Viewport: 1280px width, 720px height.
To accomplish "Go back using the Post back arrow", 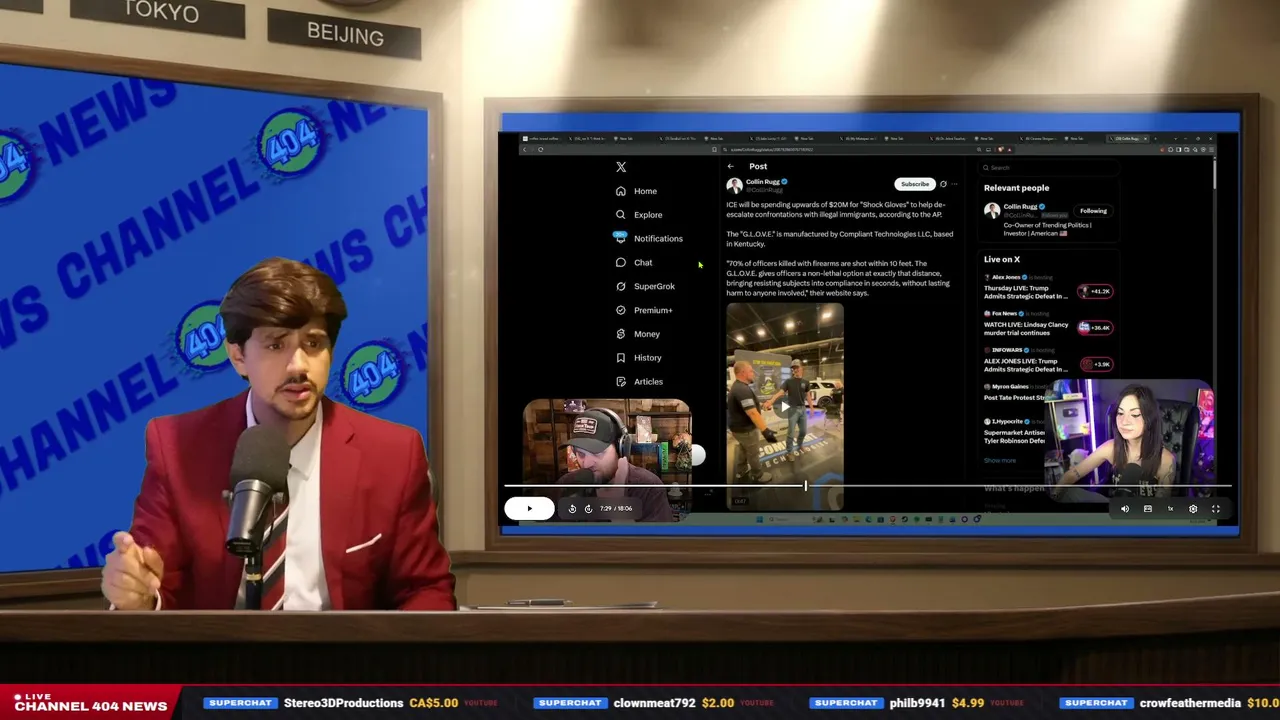I will pos(731,167).
